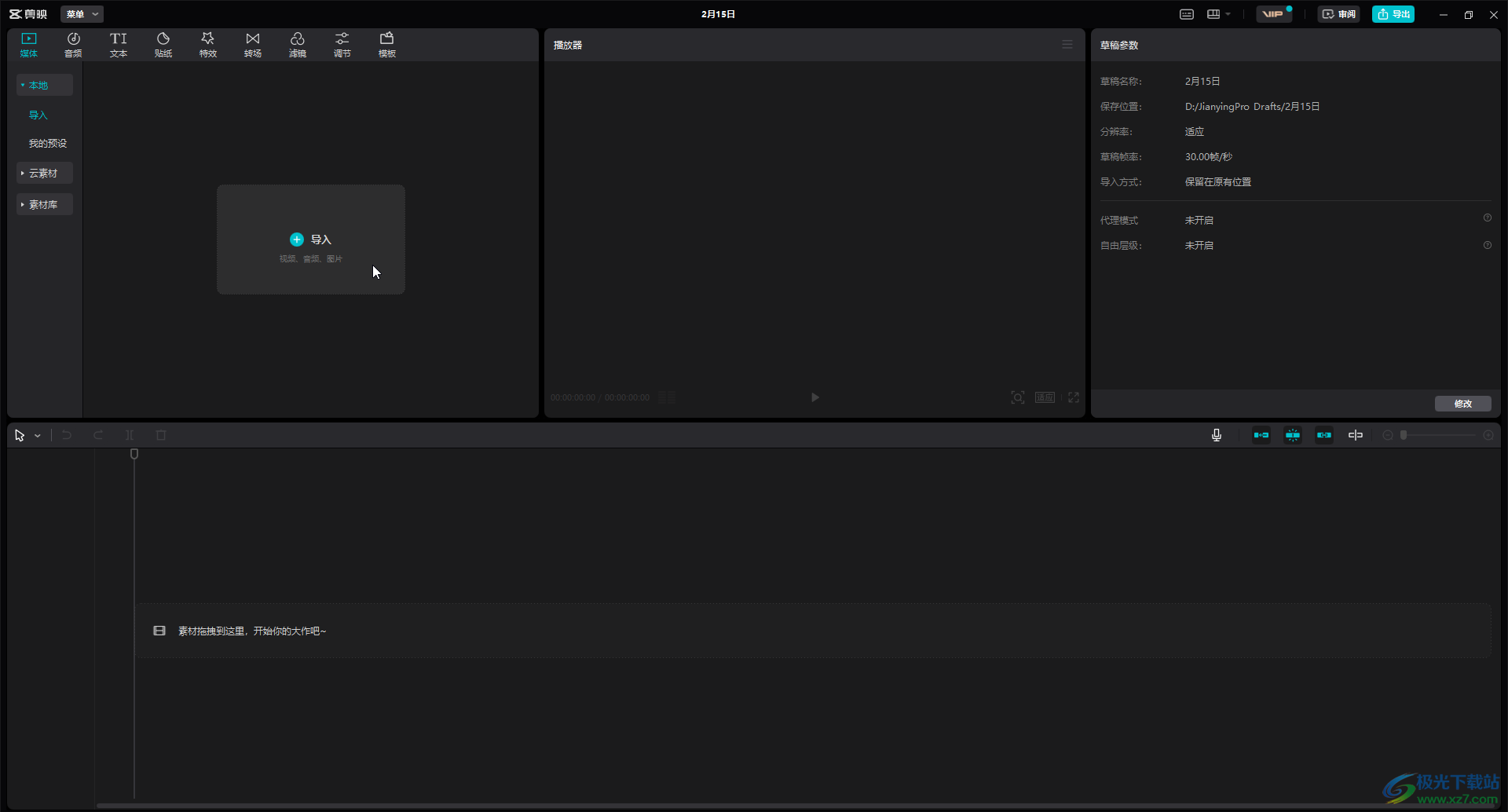Viewport: 1508px width, 812px height.
Task: Expand the 云素材 section
Action: click(x=45, y=173)
